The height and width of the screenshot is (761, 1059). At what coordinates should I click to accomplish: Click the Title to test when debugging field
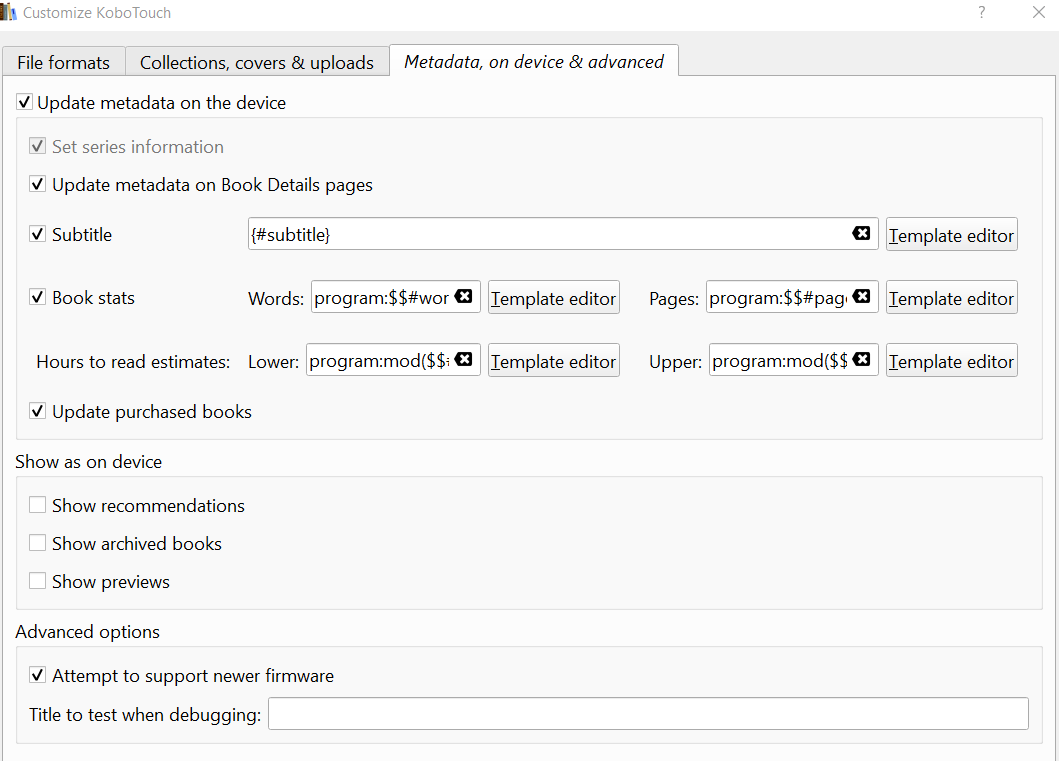pos(648,714)
